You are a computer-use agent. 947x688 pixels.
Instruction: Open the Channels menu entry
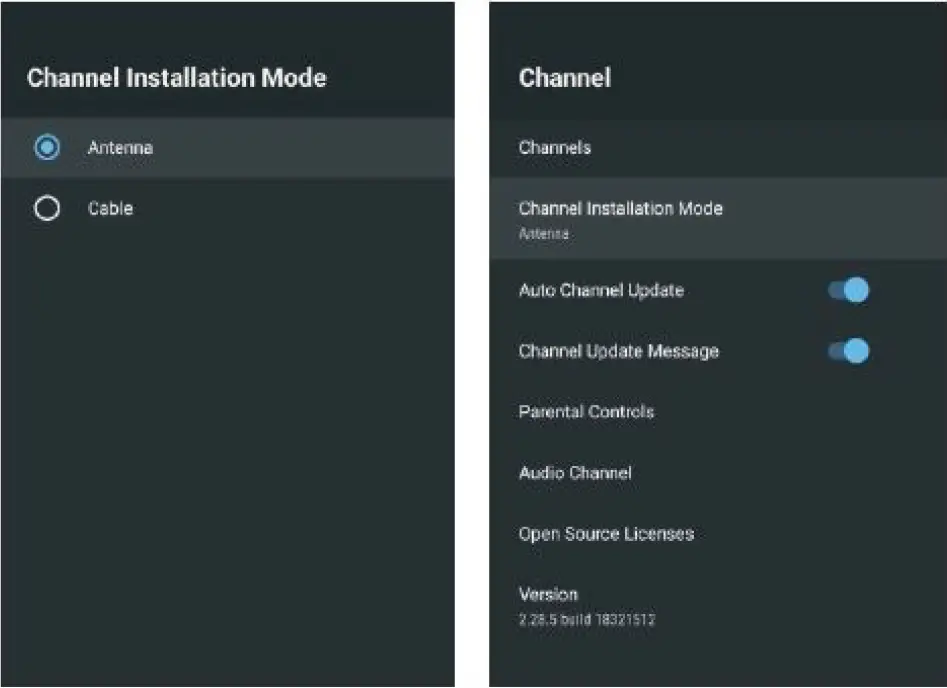click(x=555, y=148)
